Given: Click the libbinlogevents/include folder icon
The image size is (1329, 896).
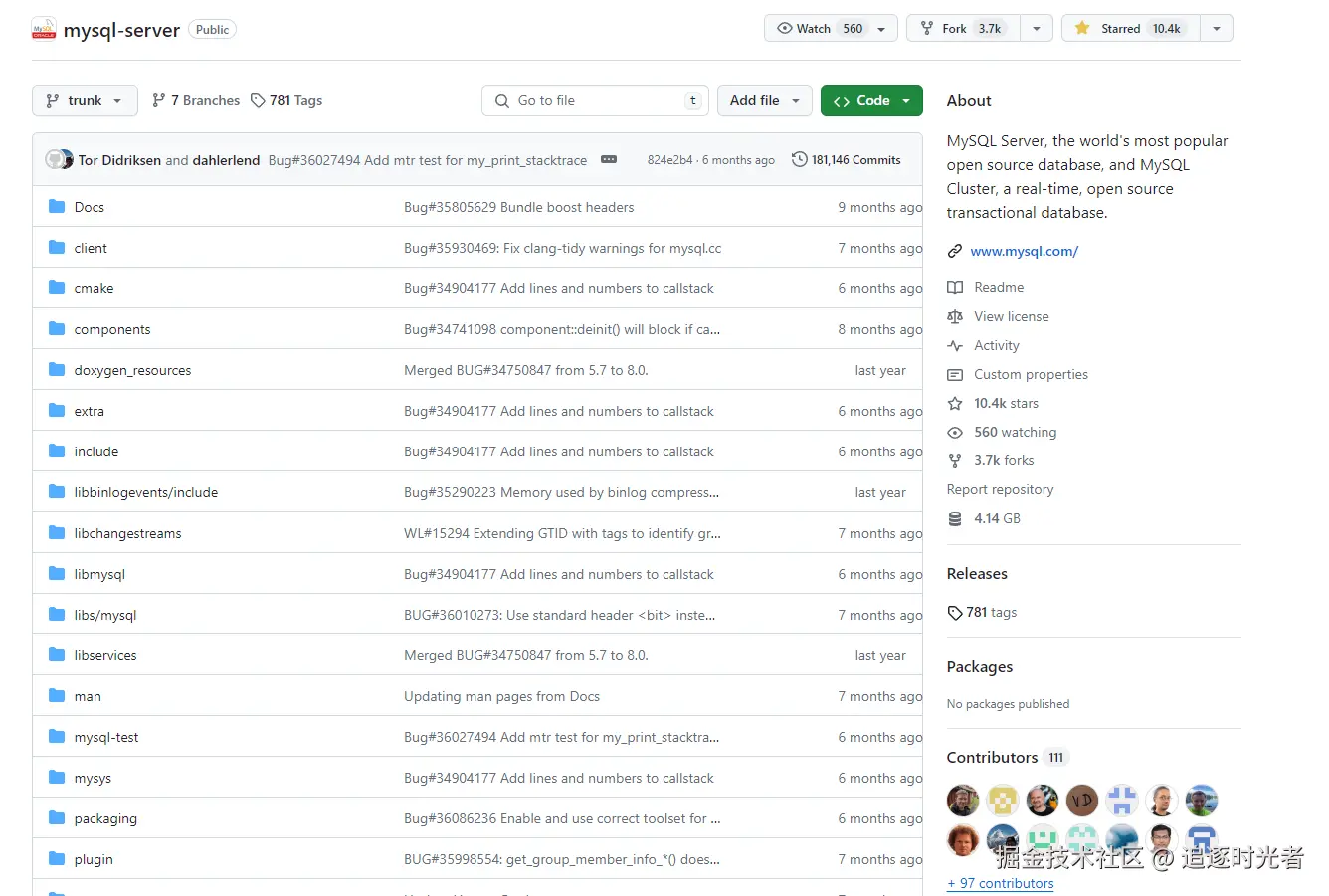Looking at the screenshot, I should [x=57, y=491].
